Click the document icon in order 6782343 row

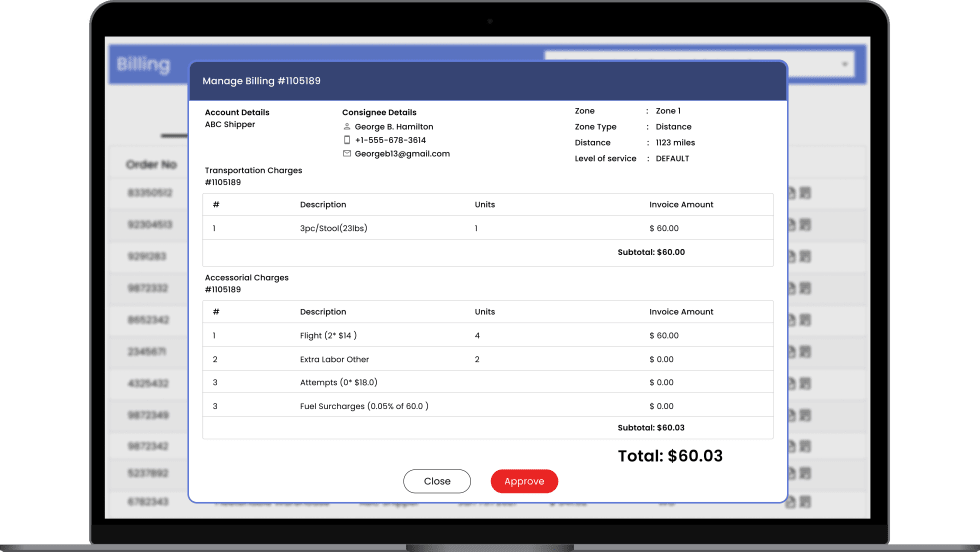[x=792, y=501]
